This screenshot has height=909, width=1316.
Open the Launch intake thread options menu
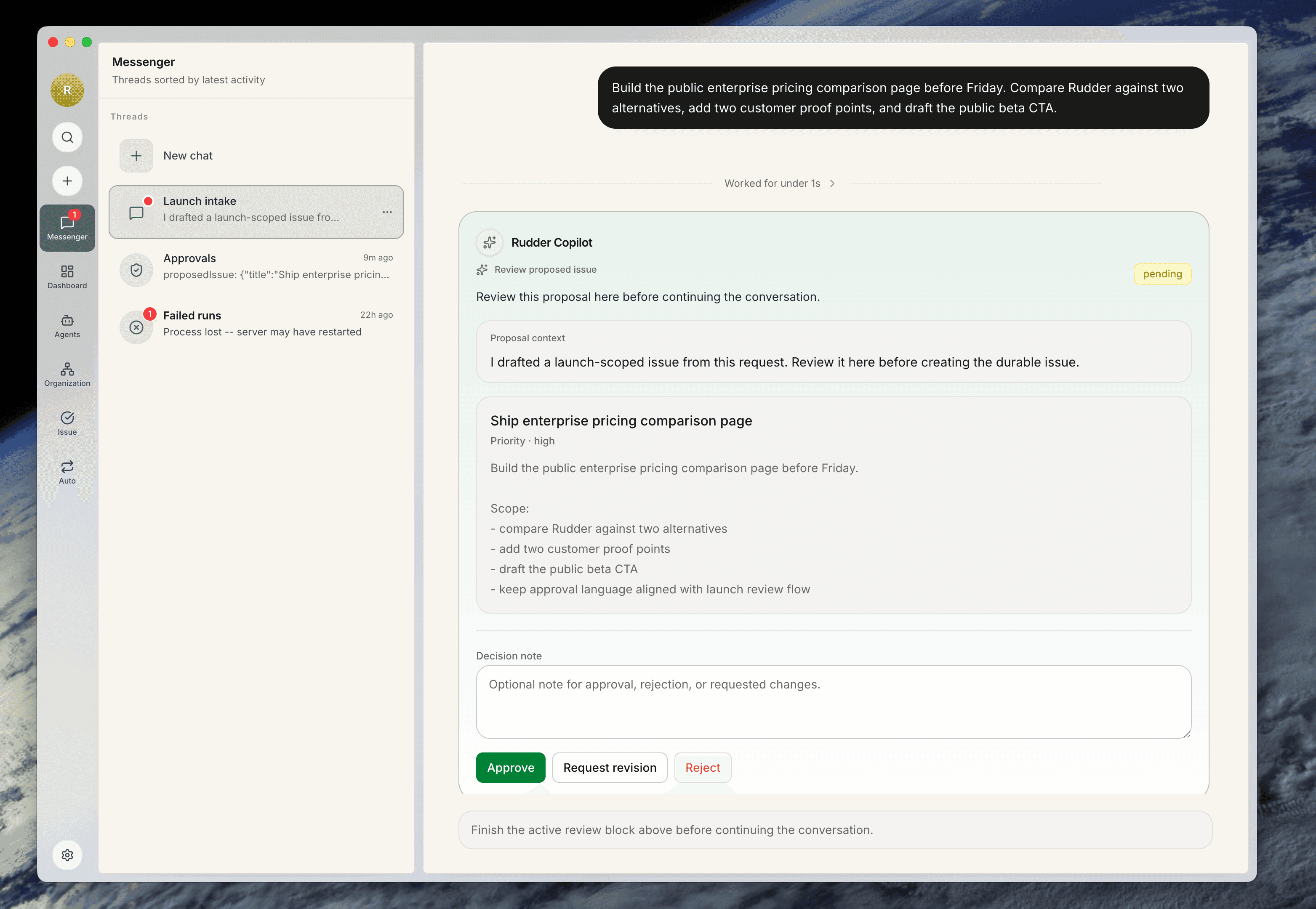pyautogui.click(x=387, y=212)
